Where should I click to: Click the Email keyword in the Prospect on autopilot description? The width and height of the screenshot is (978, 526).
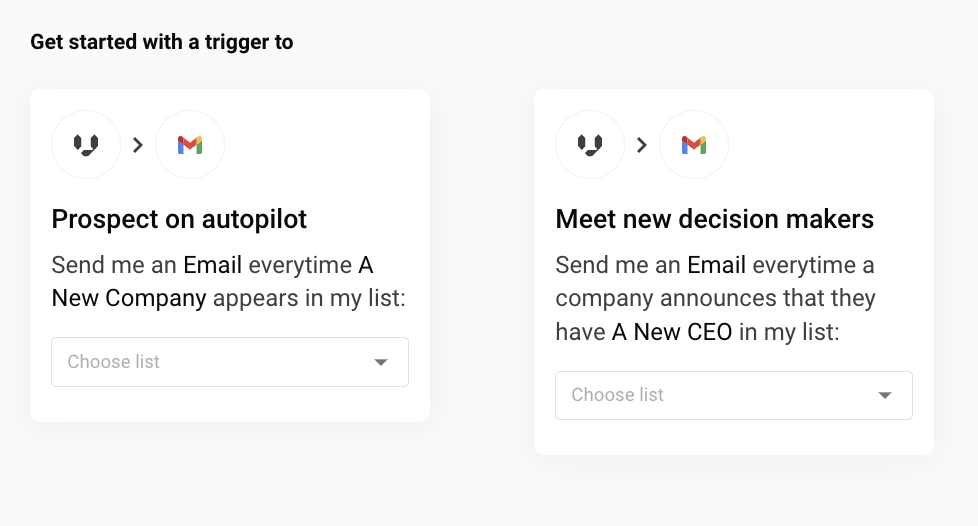coord(212,265)
